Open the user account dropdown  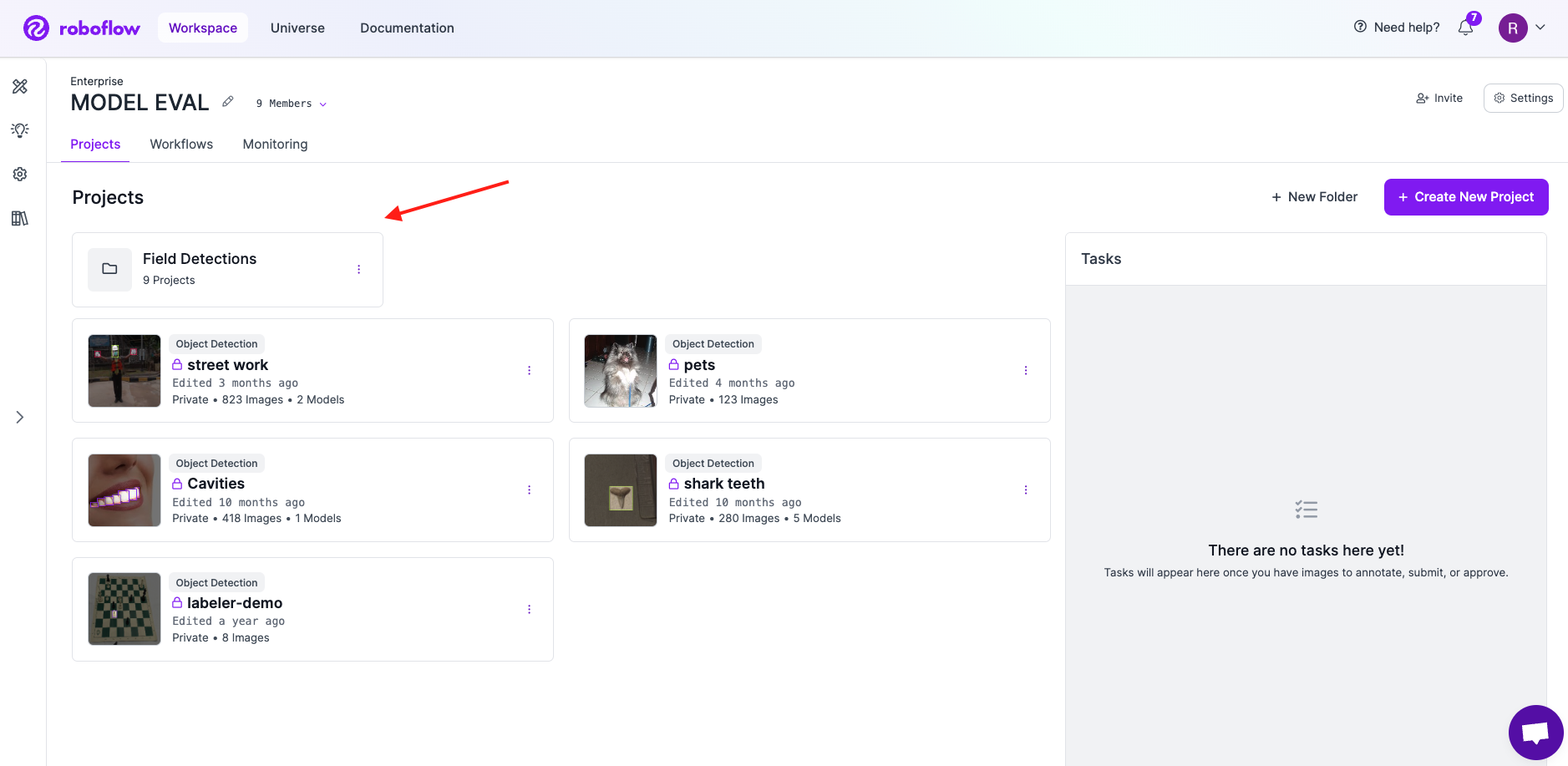(1522, 28)
